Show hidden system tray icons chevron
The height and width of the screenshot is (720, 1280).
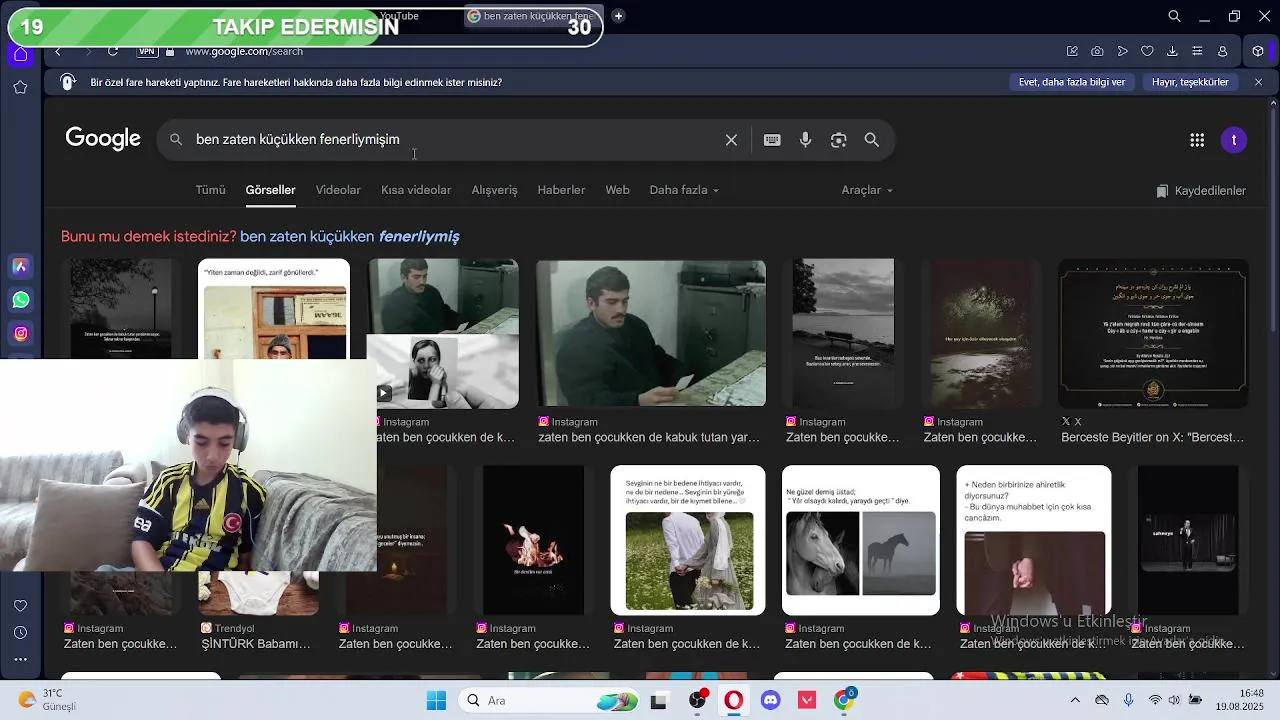click(1075, 701)
